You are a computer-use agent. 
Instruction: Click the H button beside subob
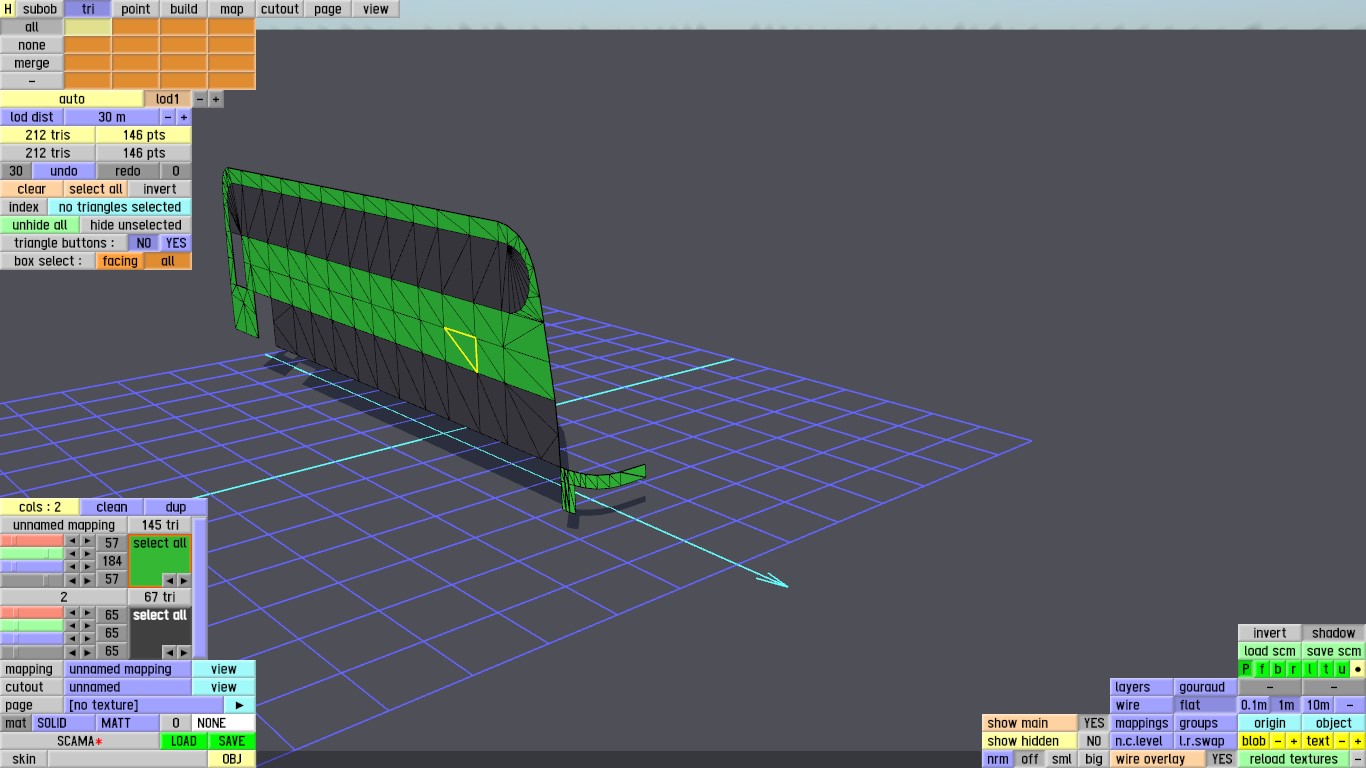pos(8,9)
